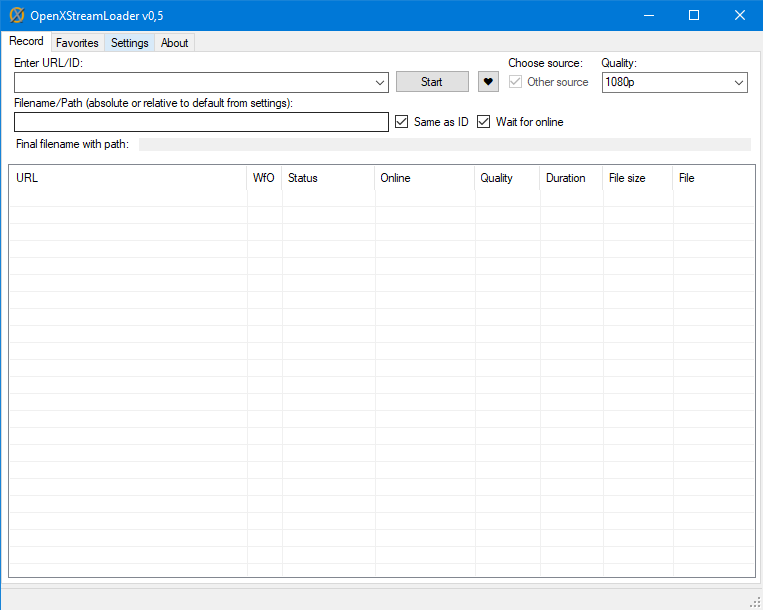Click the Online column header
This screenshot has height=610, width=763.
pyautogui.click(x=425, y=178)
